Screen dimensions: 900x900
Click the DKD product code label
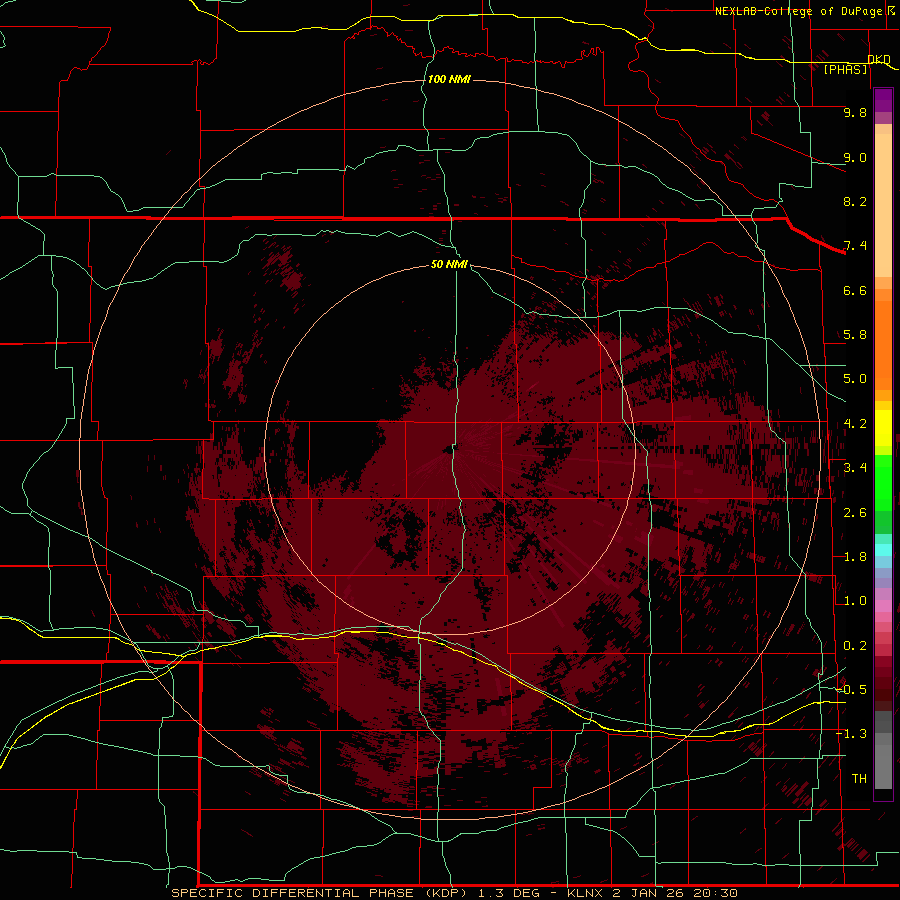879,59
